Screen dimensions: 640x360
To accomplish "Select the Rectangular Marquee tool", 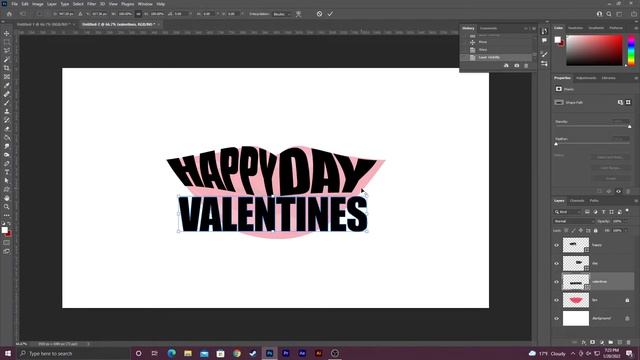I will click(7, 42).
